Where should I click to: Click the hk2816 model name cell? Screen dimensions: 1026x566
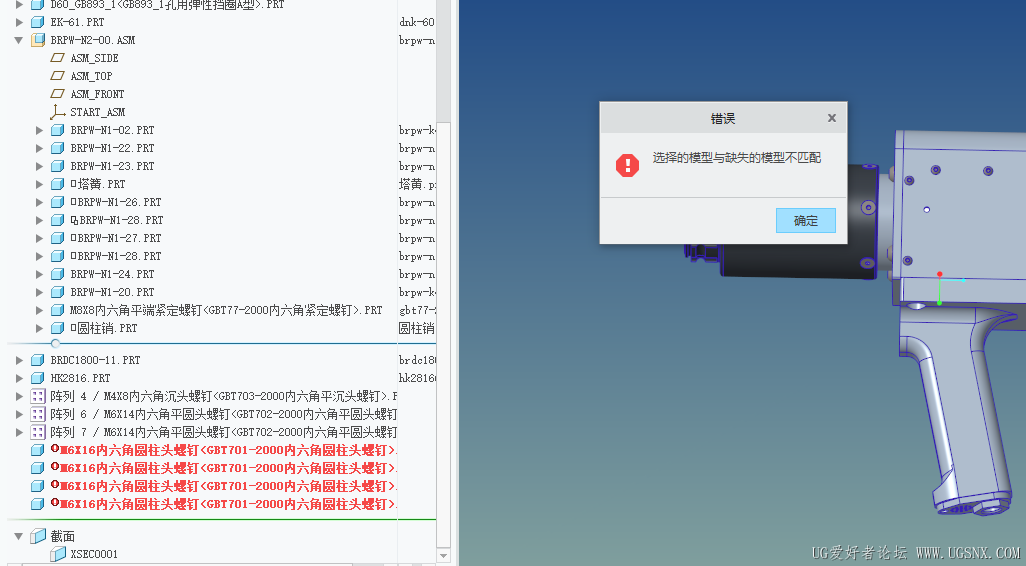point(417,378)
